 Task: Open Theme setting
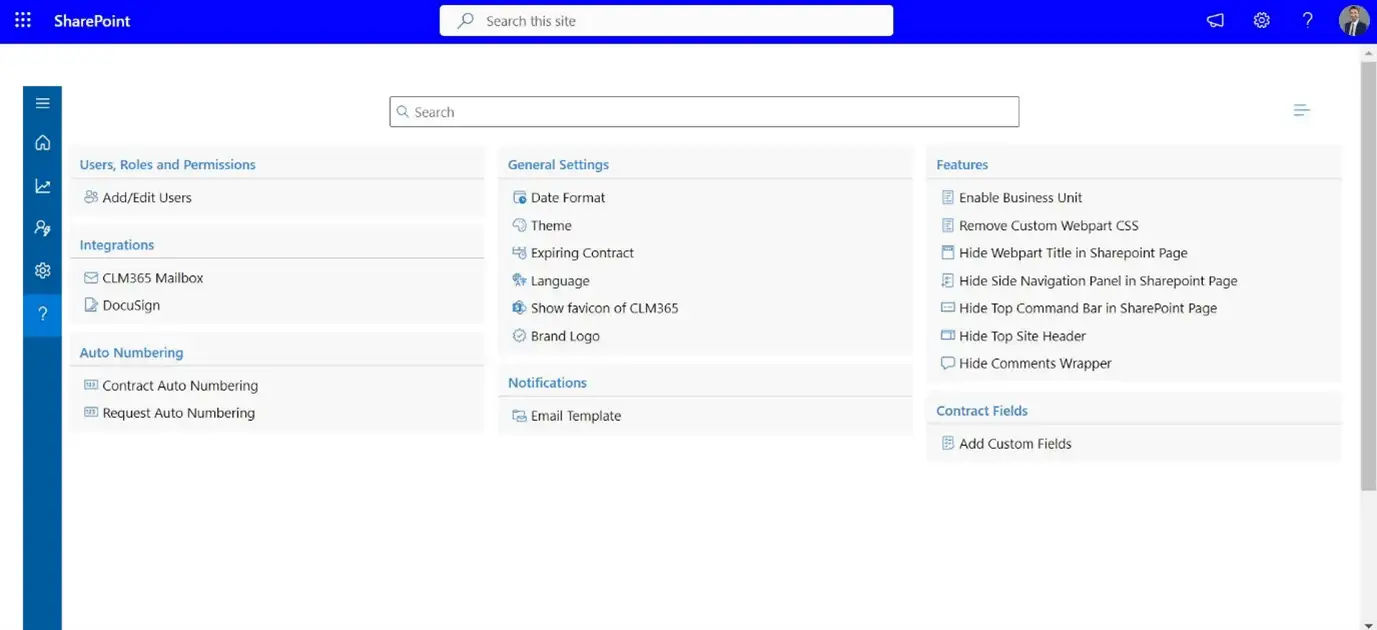pyautogui.click(x=551, y=226)
